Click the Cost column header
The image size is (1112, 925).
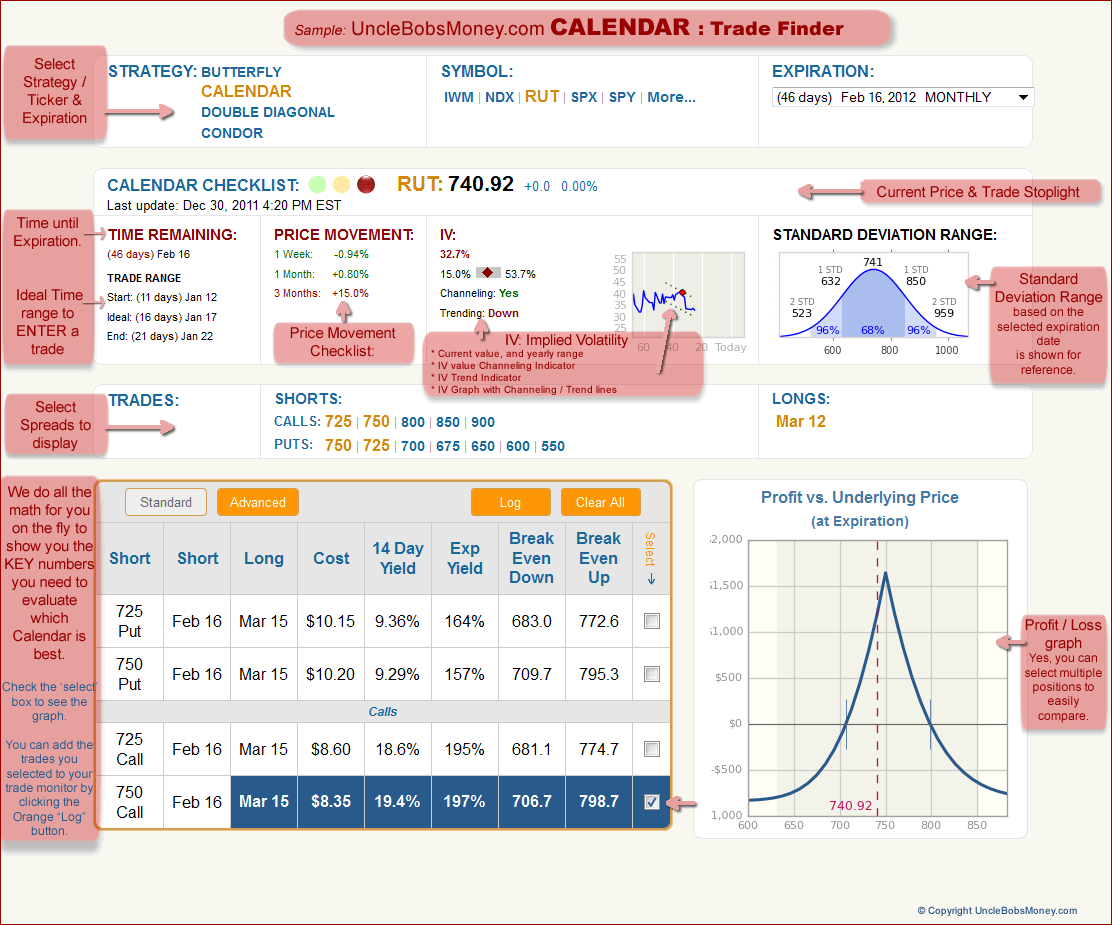331,558
